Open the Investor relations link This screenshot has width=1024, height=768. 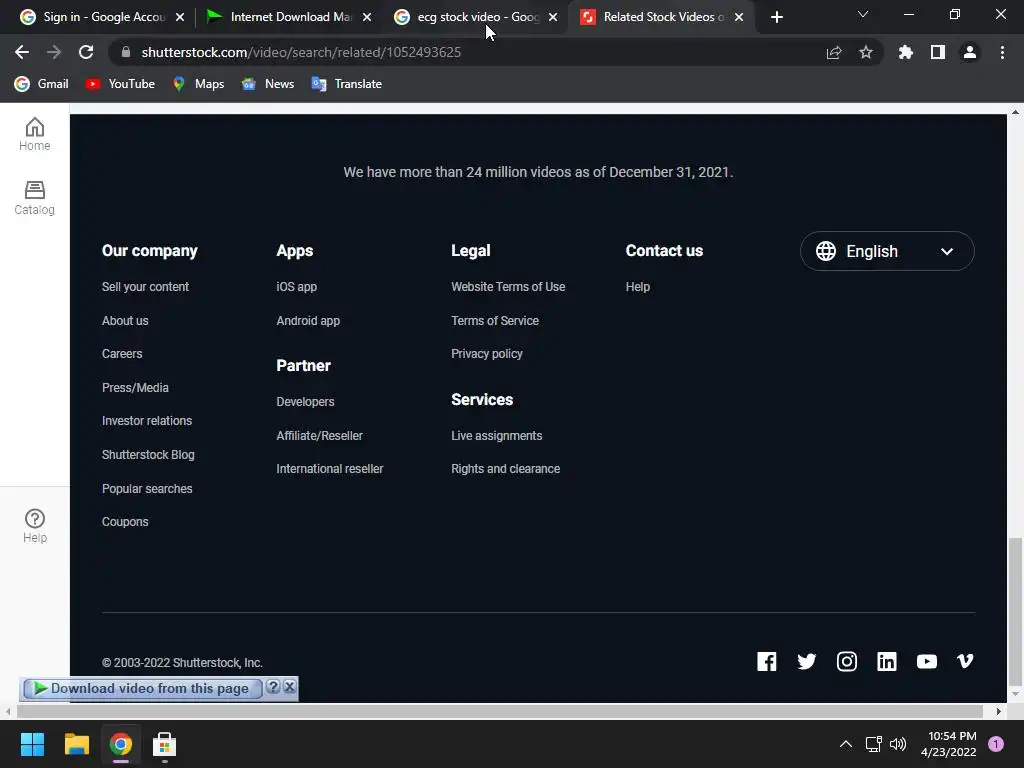147,421
